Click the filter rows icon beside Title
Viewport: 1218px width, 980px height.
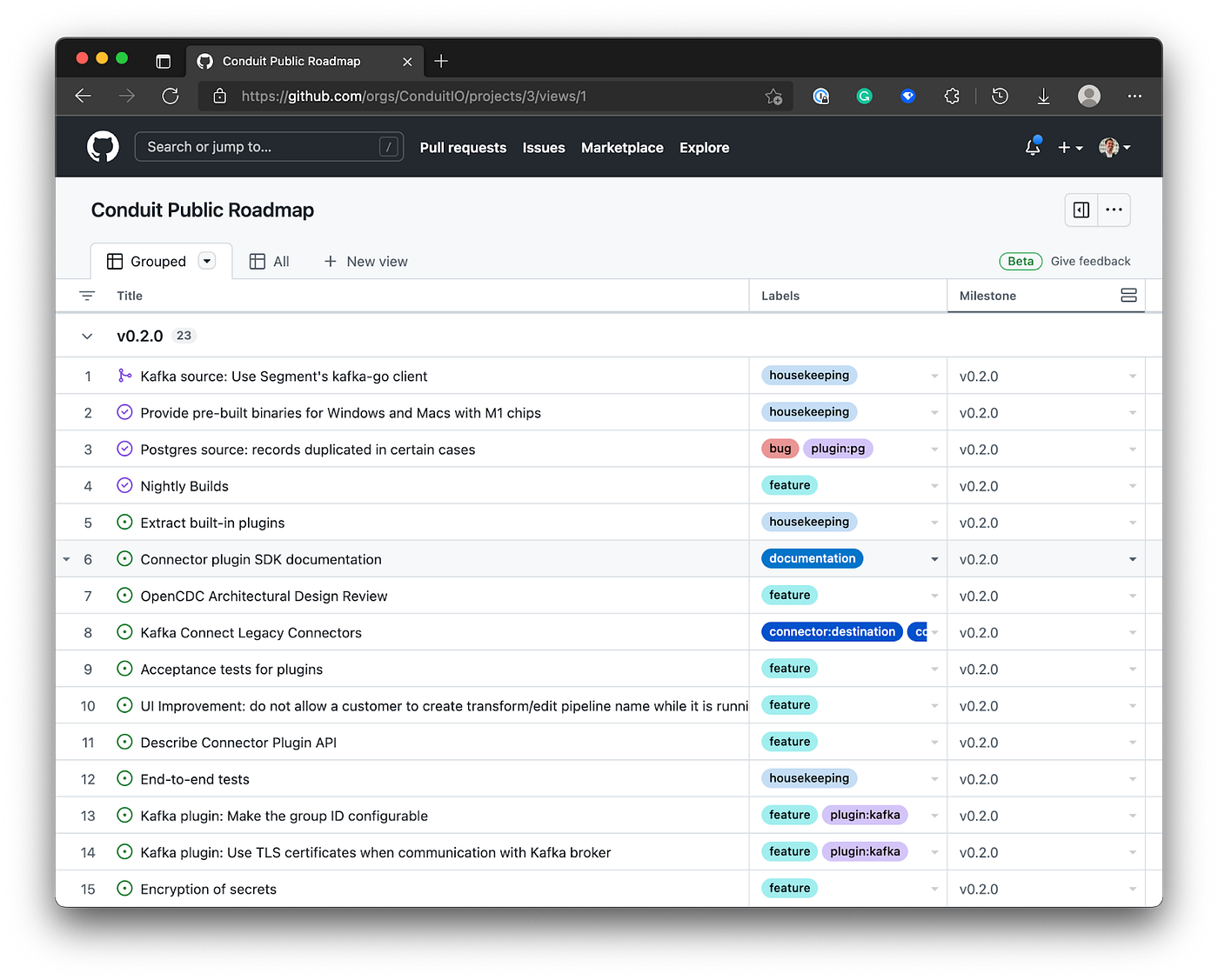tap(87, 296)
